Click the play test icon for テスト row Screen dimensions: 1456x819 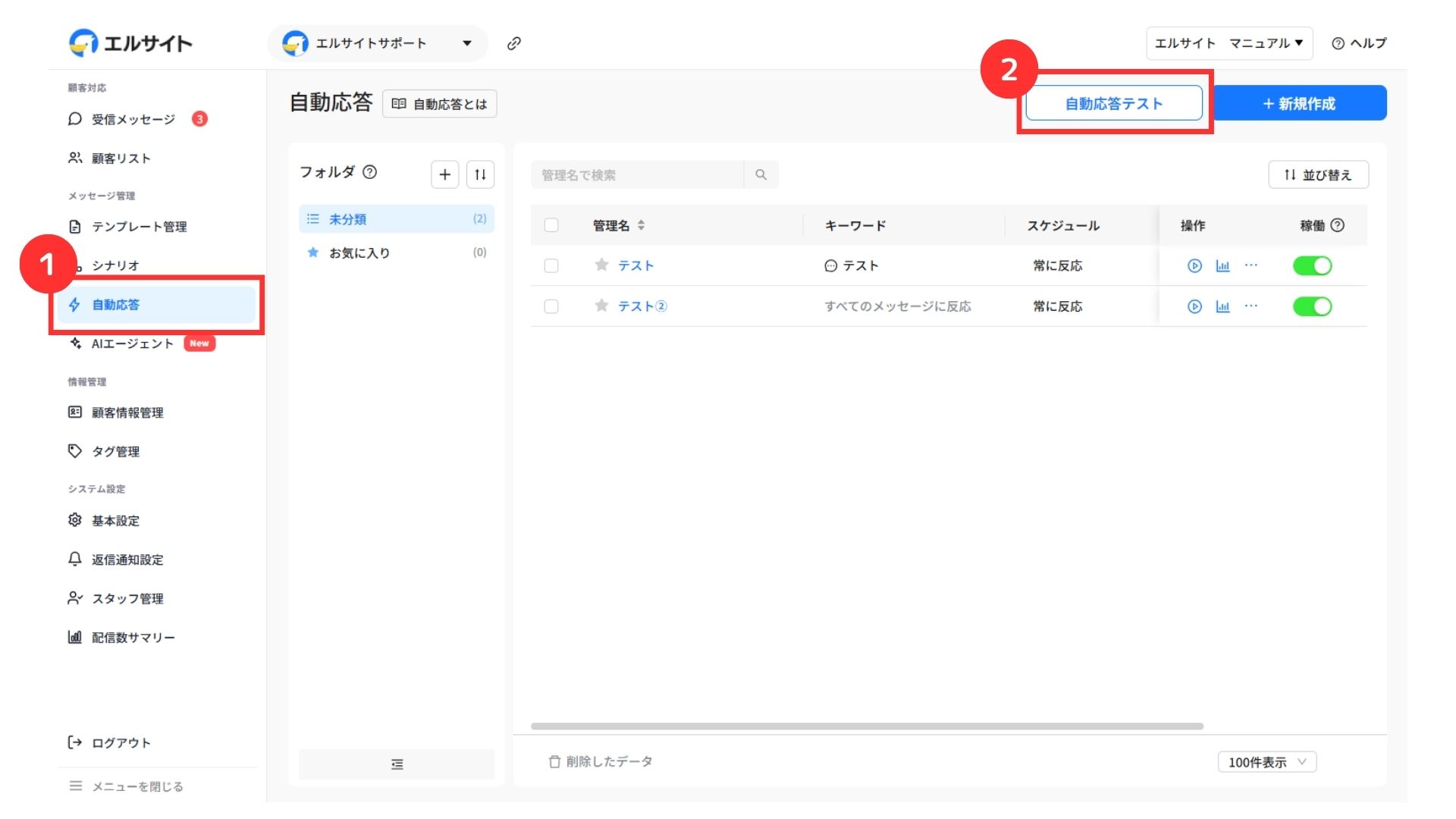1194,265
